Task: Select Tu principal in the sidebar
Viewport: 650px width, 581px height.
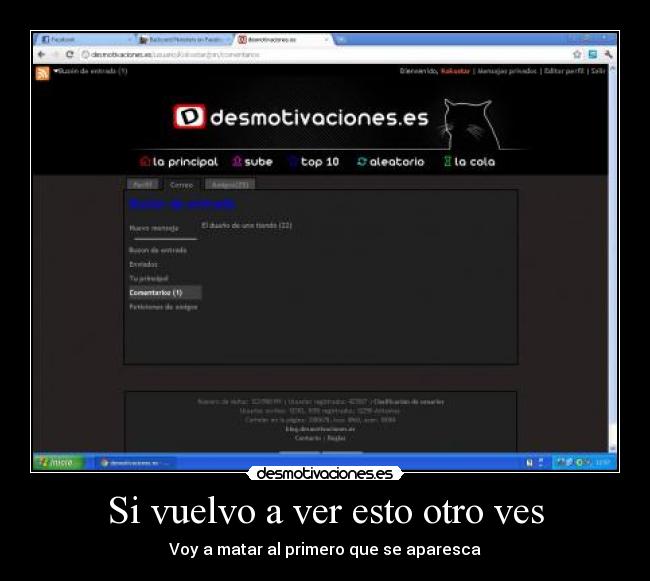Action: 148,278
